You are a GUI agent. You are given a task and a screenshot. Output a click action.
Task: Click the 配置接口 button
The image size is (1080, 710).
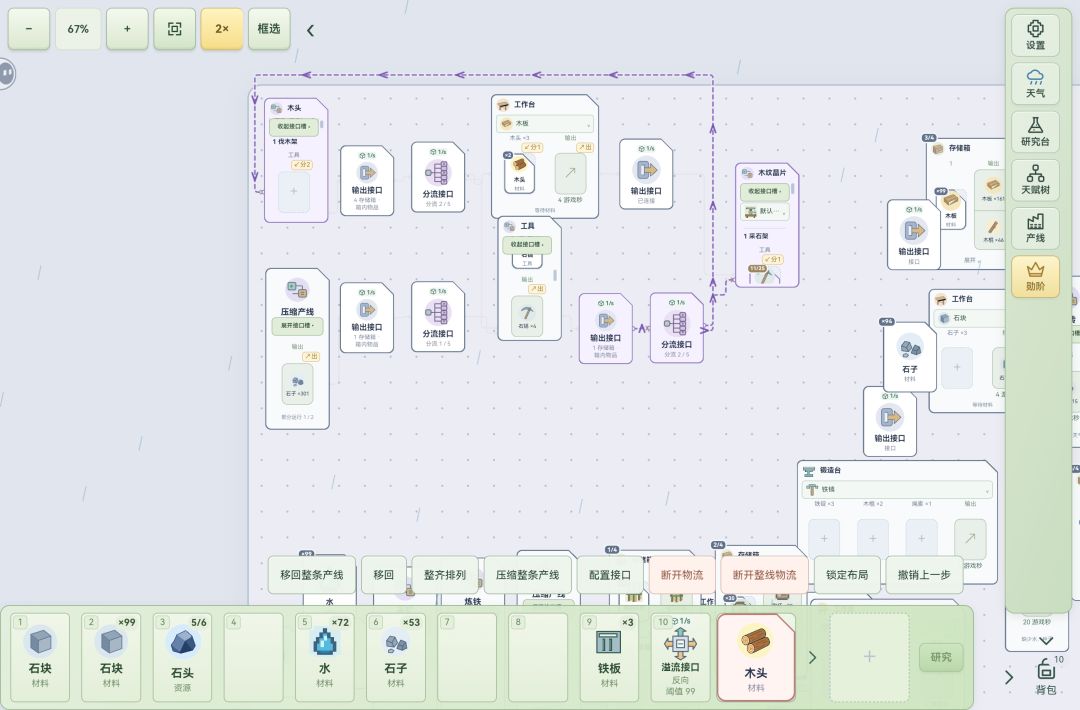coord(610,575)
